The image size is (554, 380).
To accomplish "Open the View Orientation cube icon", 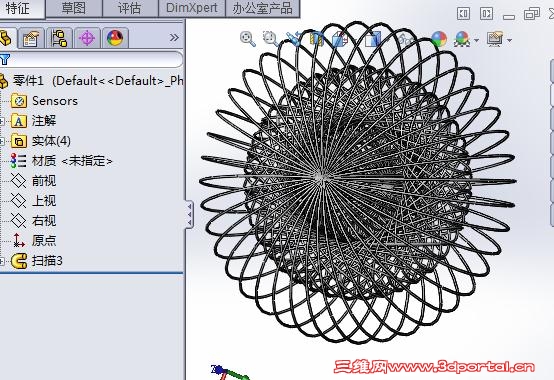I will pos(340,39).
